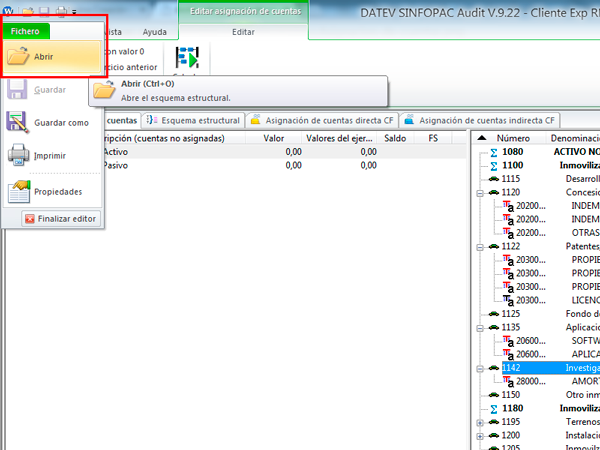The height and width of the screenshot is (450, 600).
Task: Click the Valores del ejer... column header
Action: pos(339,138)
